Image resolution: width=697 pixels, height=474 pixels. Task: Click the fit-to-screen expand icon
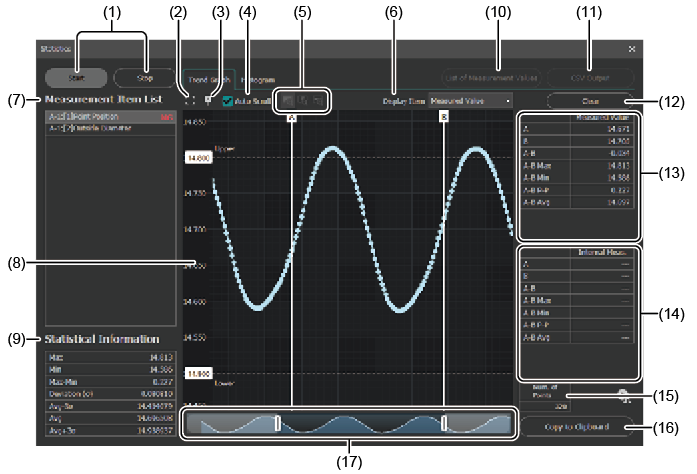tap(190, 100)
